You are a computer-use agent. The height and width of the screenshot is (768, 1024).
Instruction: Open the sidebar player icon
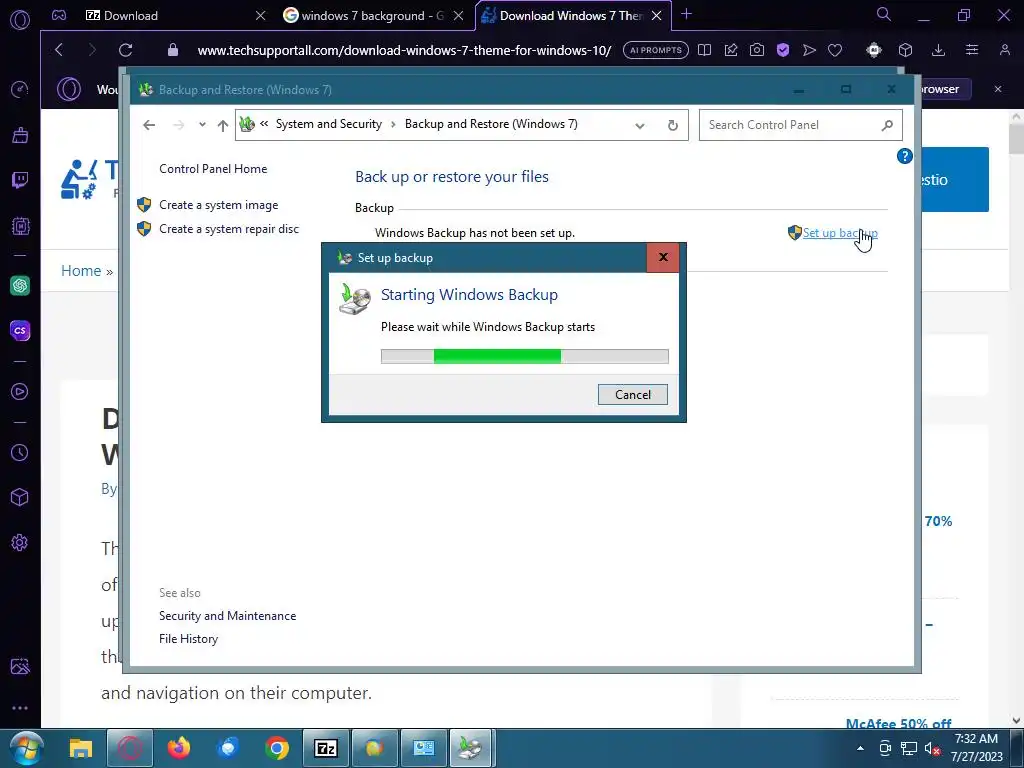click(20, 391)
